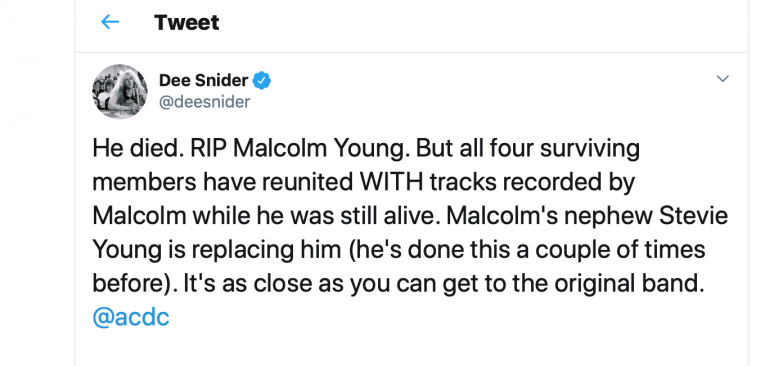Click the opening words "He died."
The image size is (765, 366).
pos(138,148)
